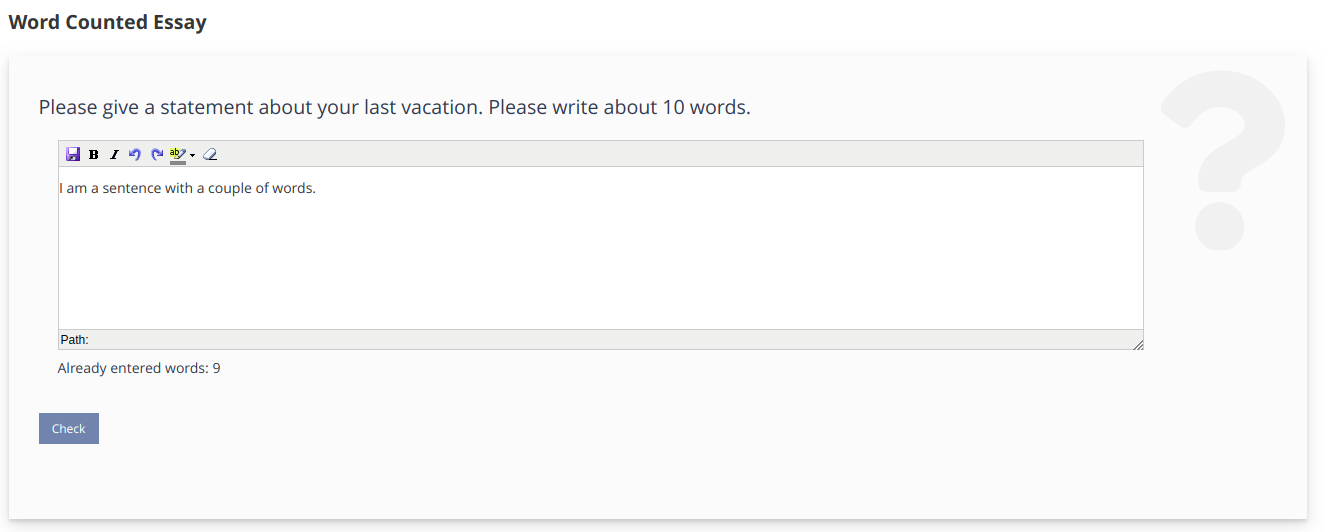Click the vacation statement question text

[394, 107]
